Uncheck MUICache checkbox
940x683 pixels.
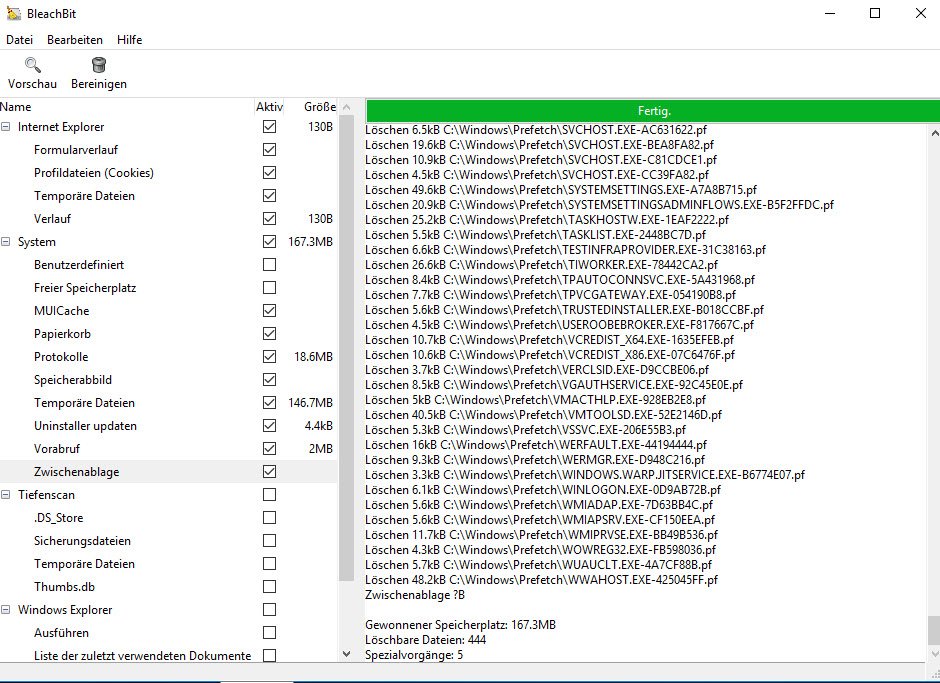pyautogui.click(x=270, y=311)
